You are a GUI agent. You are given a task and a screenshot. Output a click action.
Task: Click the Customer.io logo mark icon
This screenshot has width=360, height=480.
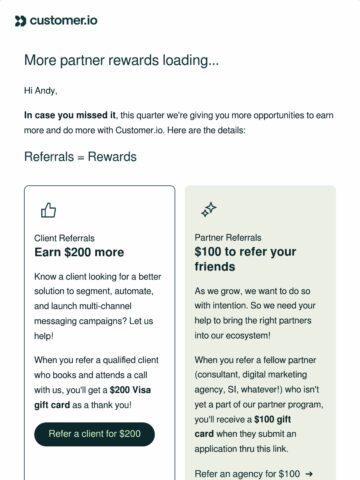(20, 21)
